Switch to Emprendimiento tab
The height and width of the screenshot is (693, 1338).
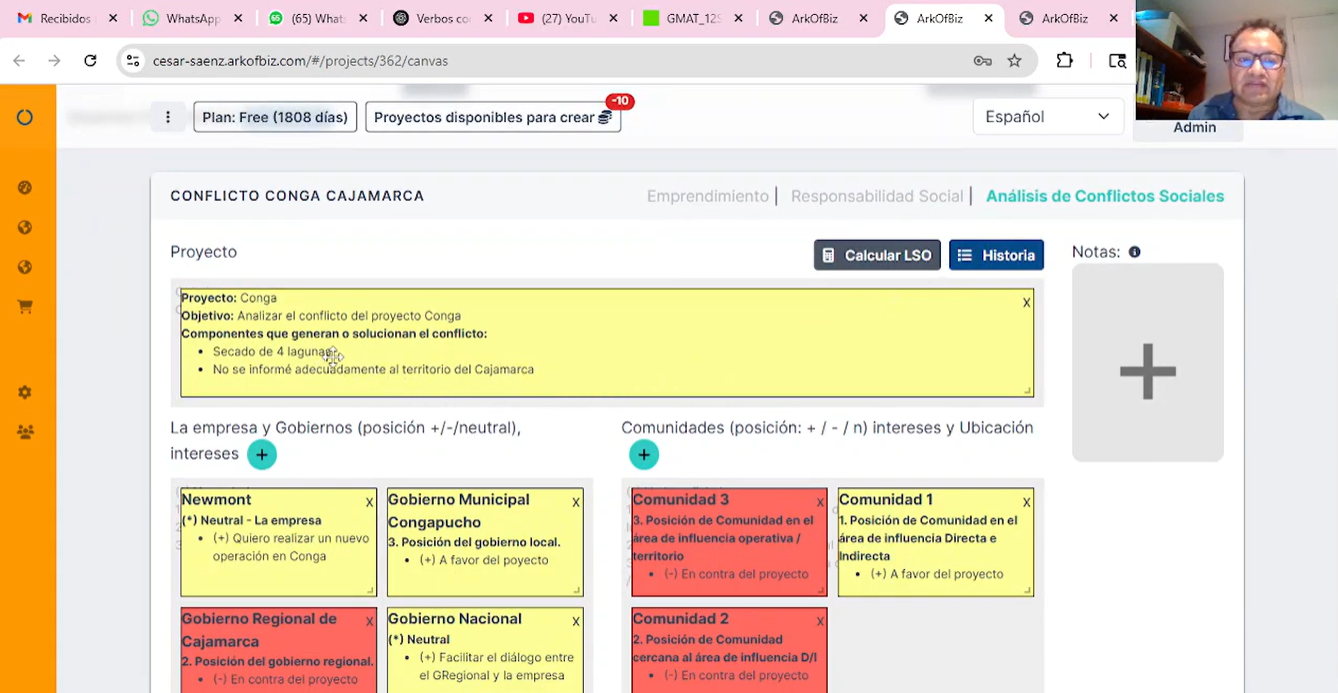pyautogui.click(x=707, y=196)
